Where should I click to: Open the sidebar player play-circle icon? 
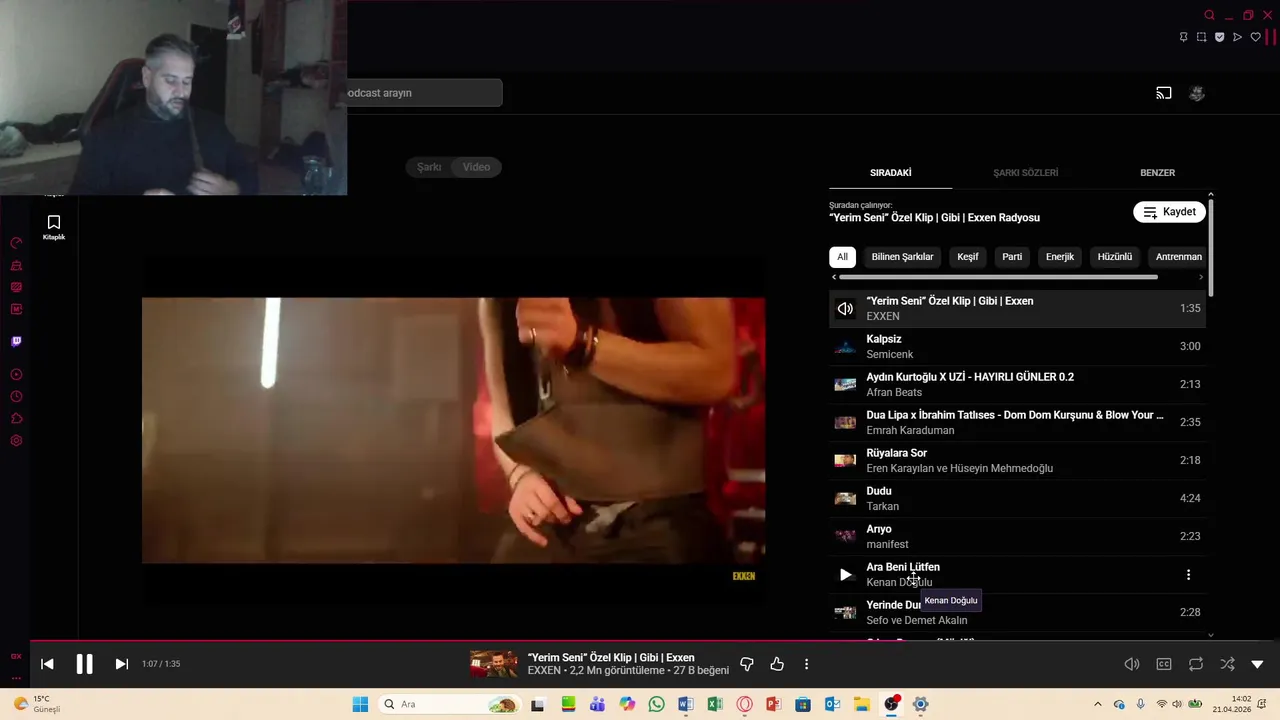[16, 375]
